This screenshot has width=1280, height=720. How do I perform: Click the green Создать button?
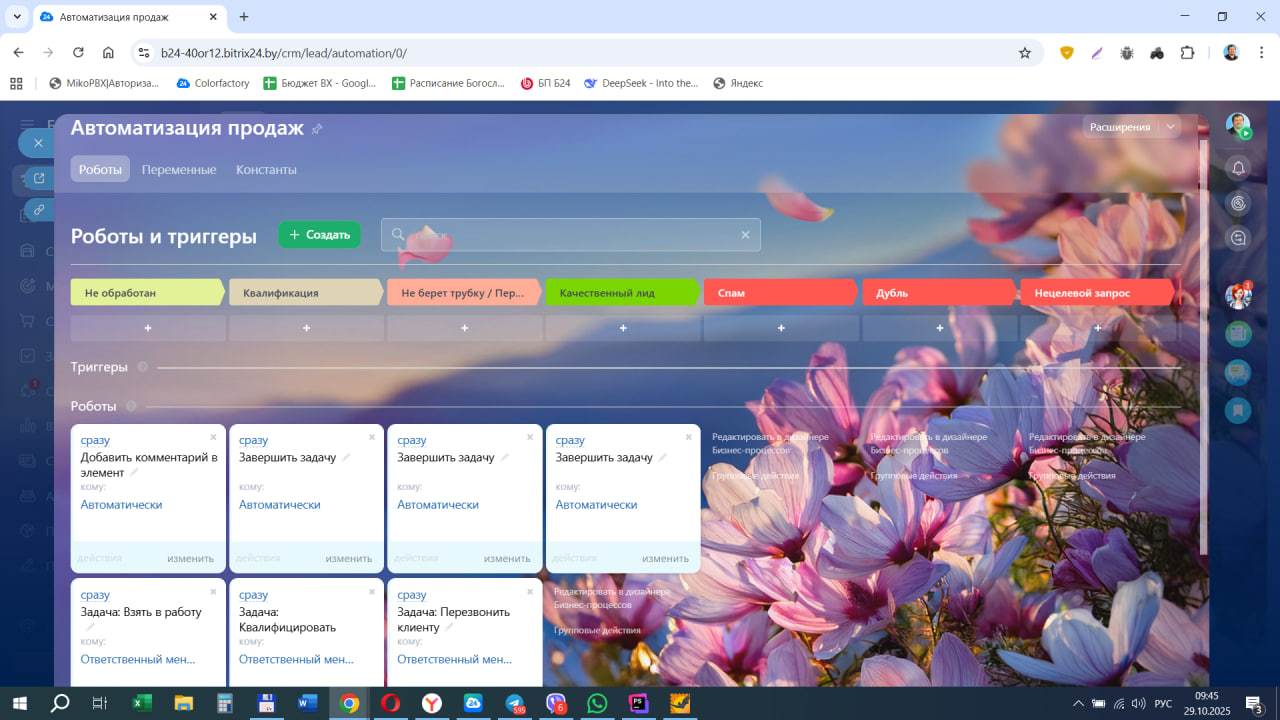click(319, 235)
